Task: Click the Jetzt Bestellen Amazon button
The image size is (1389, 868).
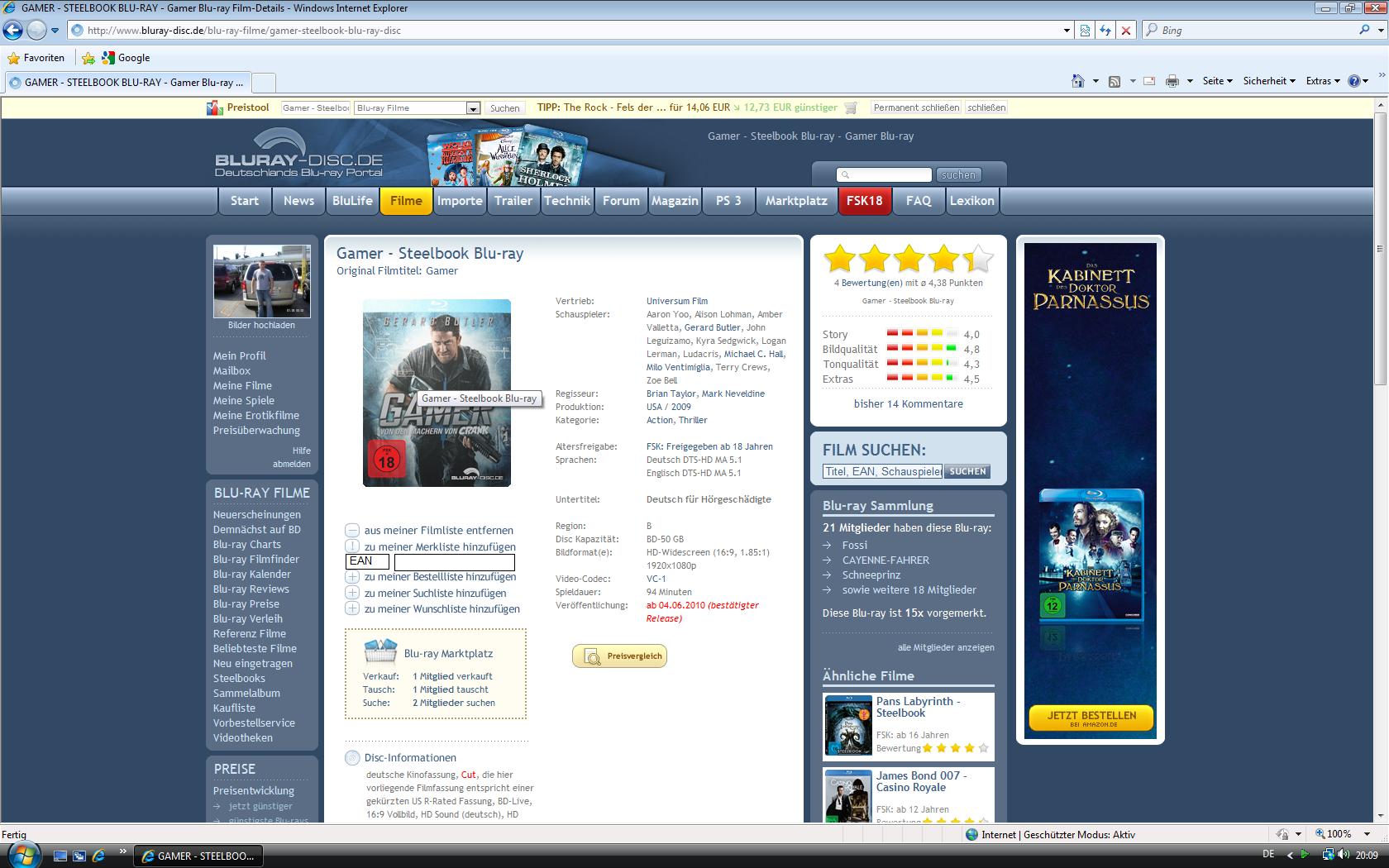Action: [x=1091, y=718]
